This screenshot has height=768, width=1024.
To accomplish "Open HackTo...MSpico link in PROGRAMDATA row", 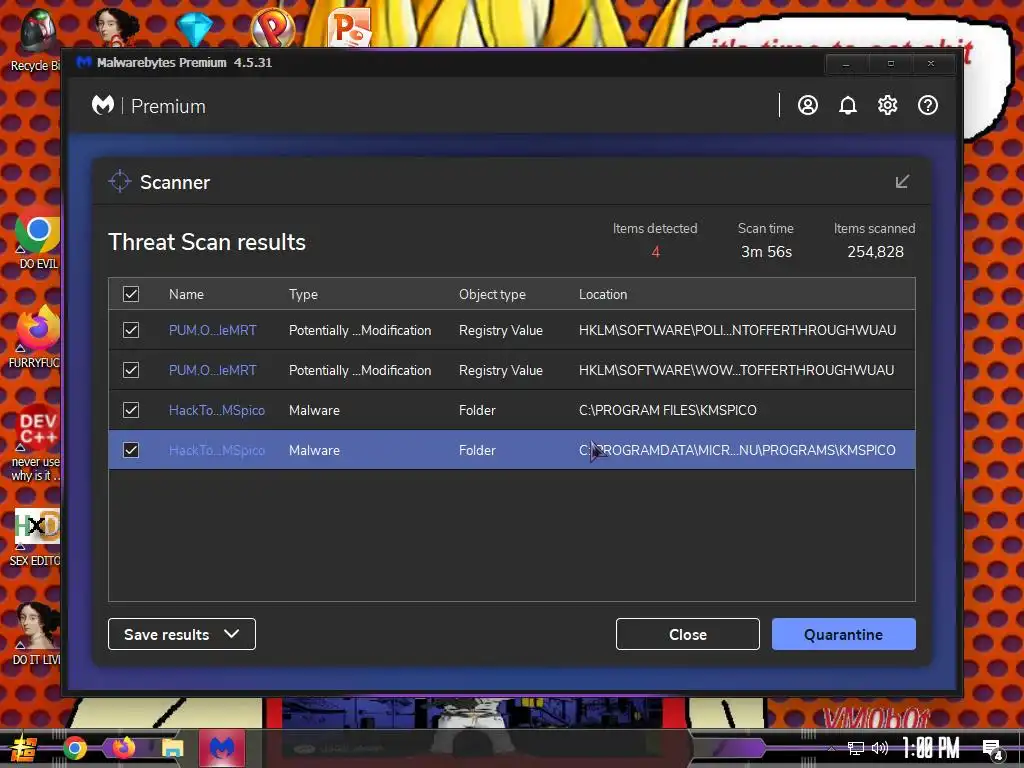I will (217, 450).
